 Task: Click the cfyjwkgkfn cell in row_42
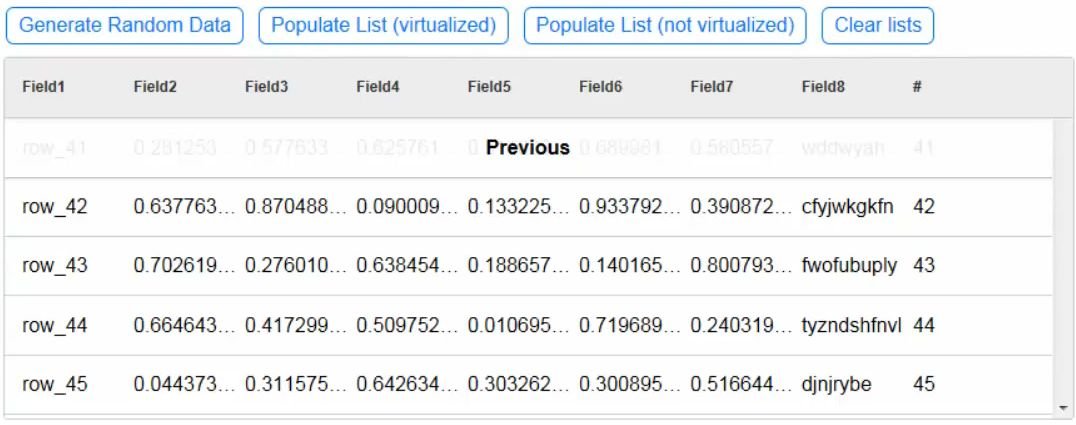click(847, 207)
